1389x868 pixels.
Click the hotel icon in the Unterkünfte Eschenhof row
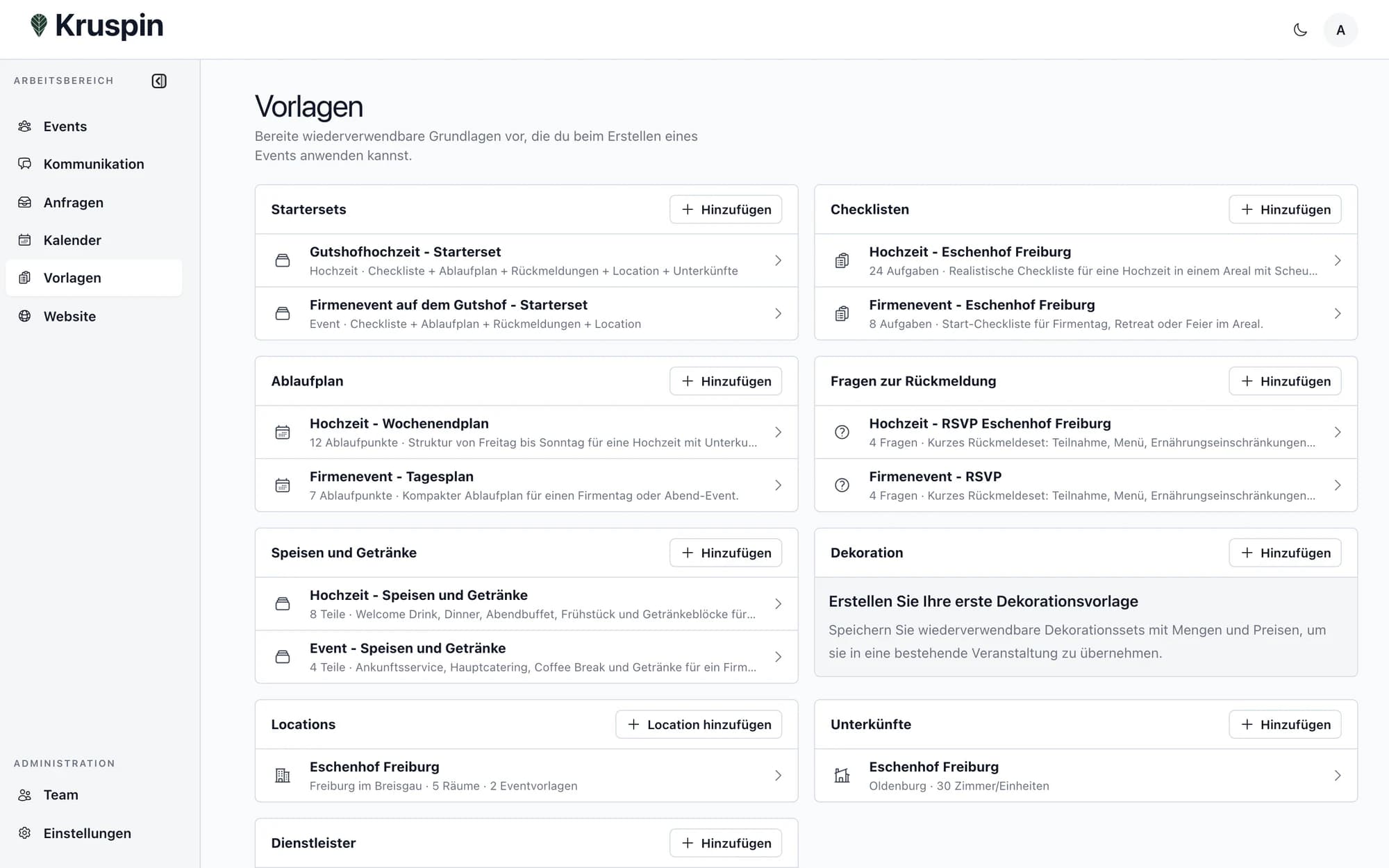[x=842, y=776]
